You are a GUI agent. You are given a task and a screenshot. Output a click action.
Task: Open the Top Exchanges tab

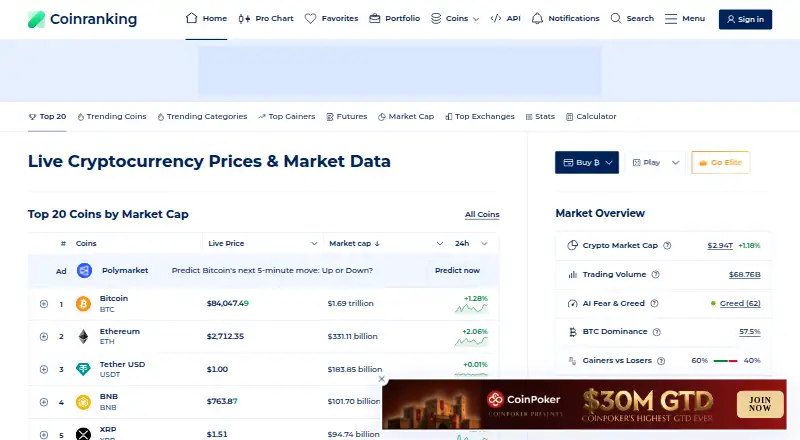(480, 116)
